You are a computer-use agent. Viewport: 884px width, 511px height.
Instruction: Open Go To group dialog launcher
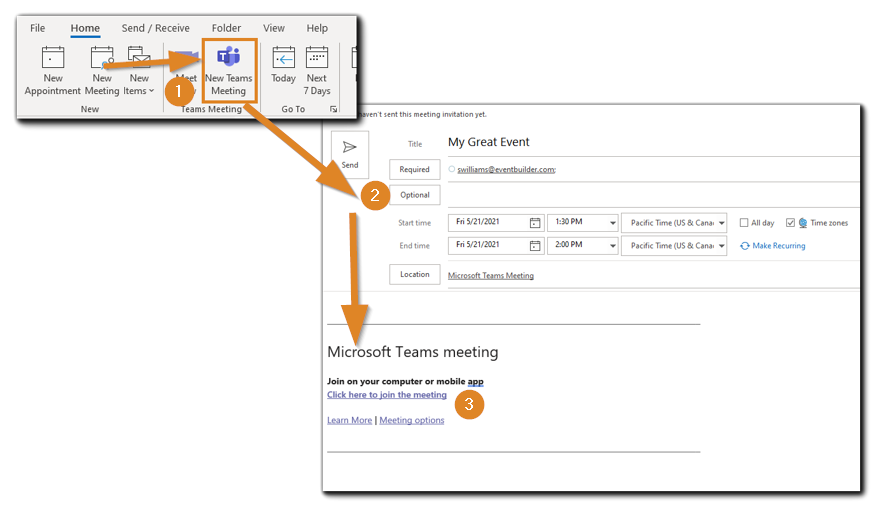334,109
